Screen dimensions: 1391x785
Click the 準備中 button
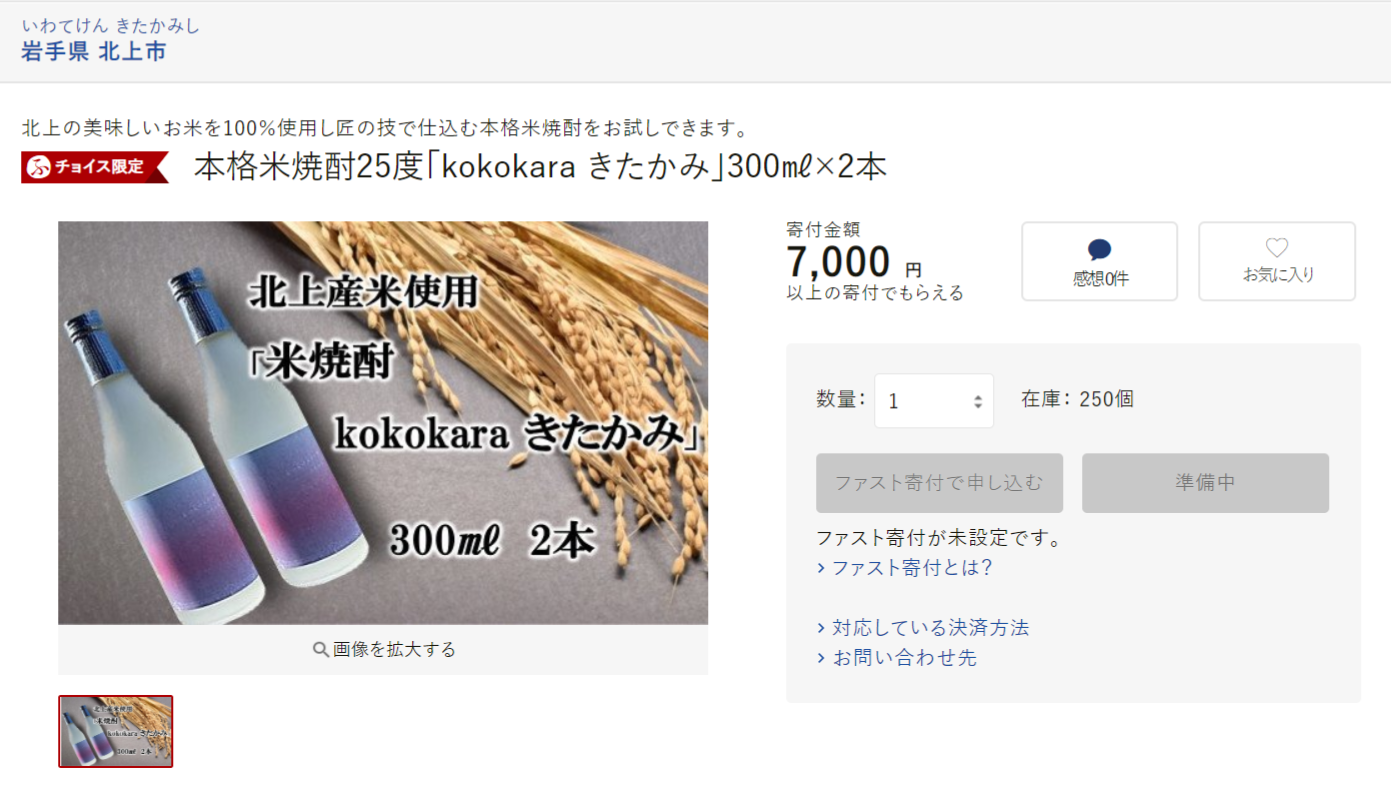1205,483
